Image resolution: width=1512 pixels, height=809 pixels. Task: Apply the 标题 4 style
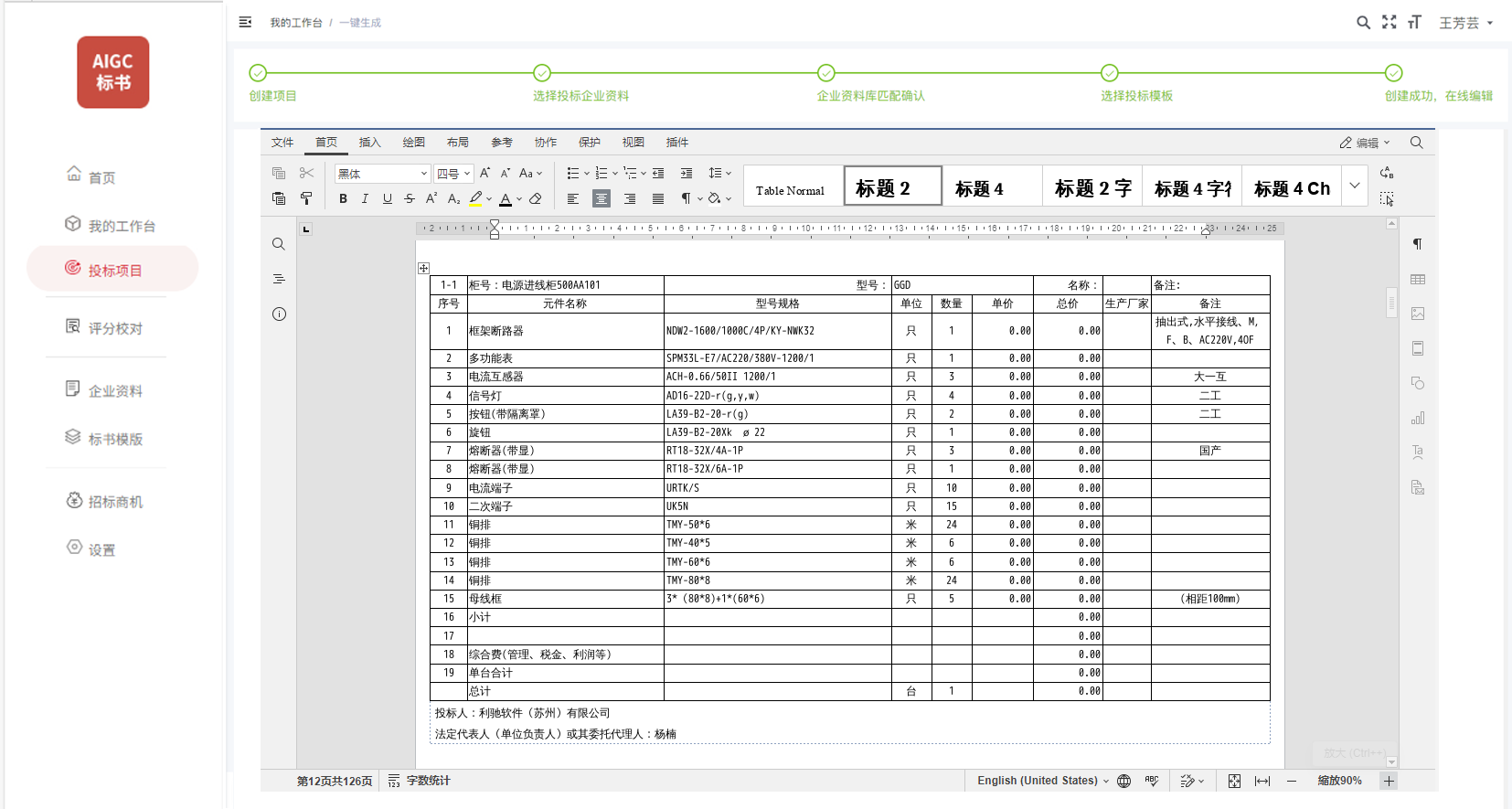point(992,186)
